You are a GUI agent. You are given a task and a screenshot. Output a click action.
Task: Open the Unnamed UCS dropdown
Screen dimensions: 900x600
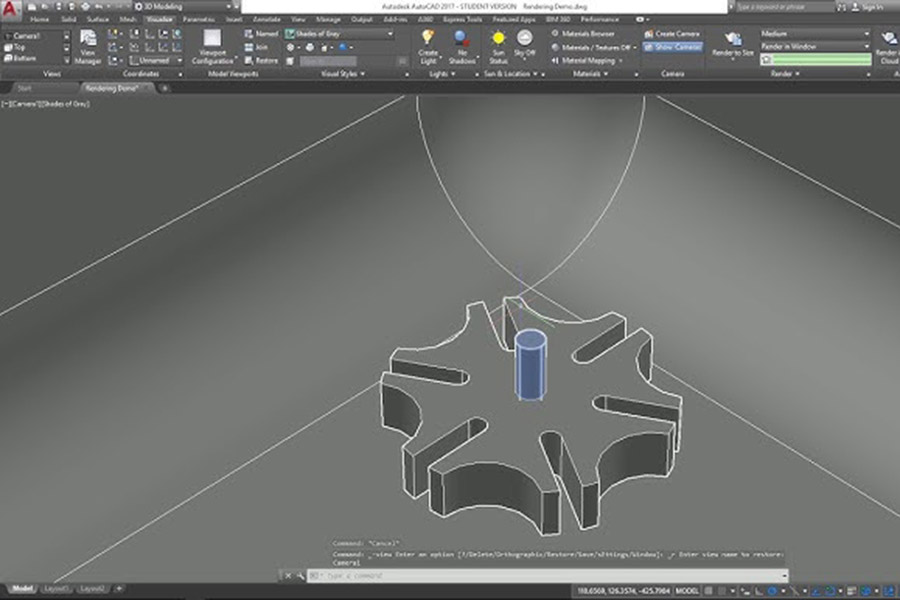click(x=156, y=60)
